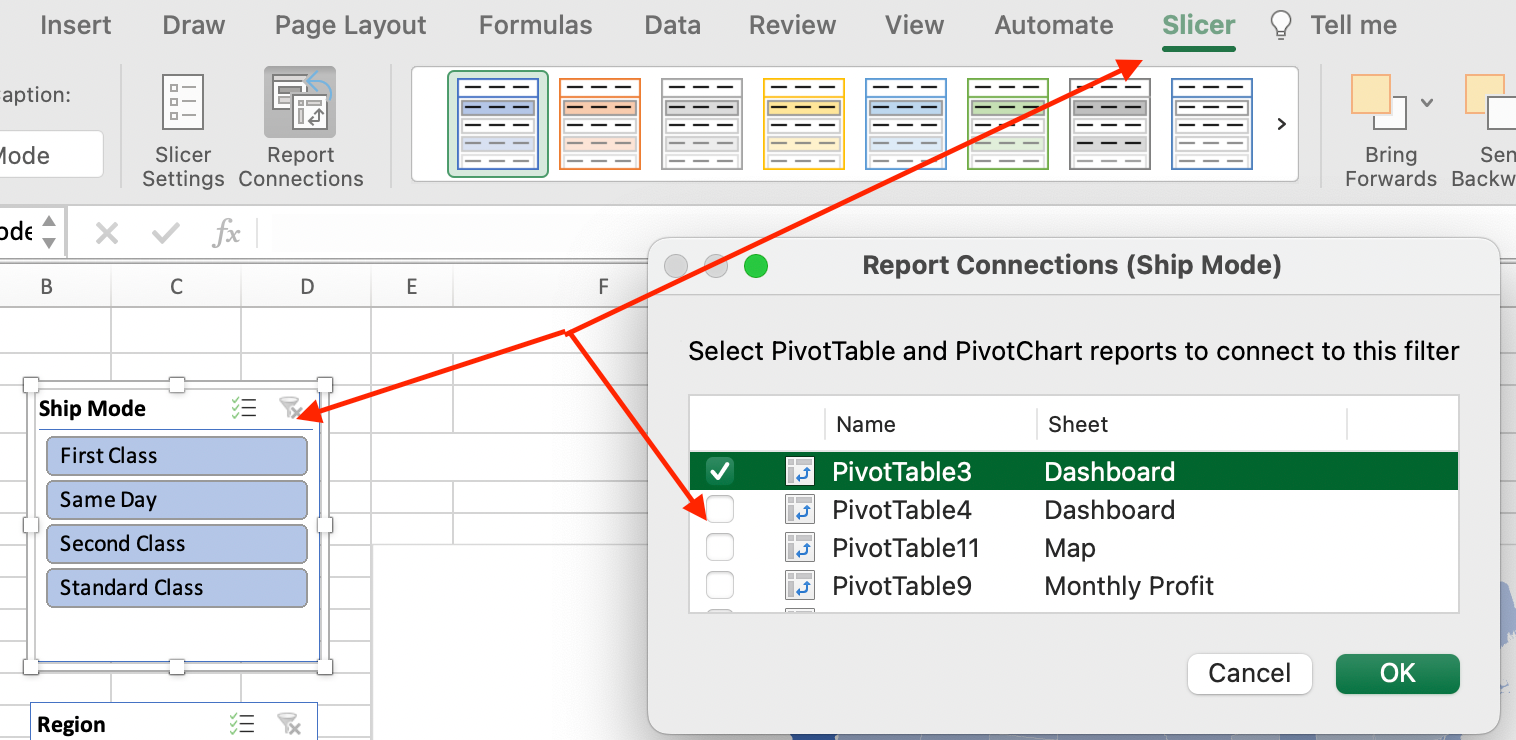
Task: Select column E header
Action: [x=412, y=287]
